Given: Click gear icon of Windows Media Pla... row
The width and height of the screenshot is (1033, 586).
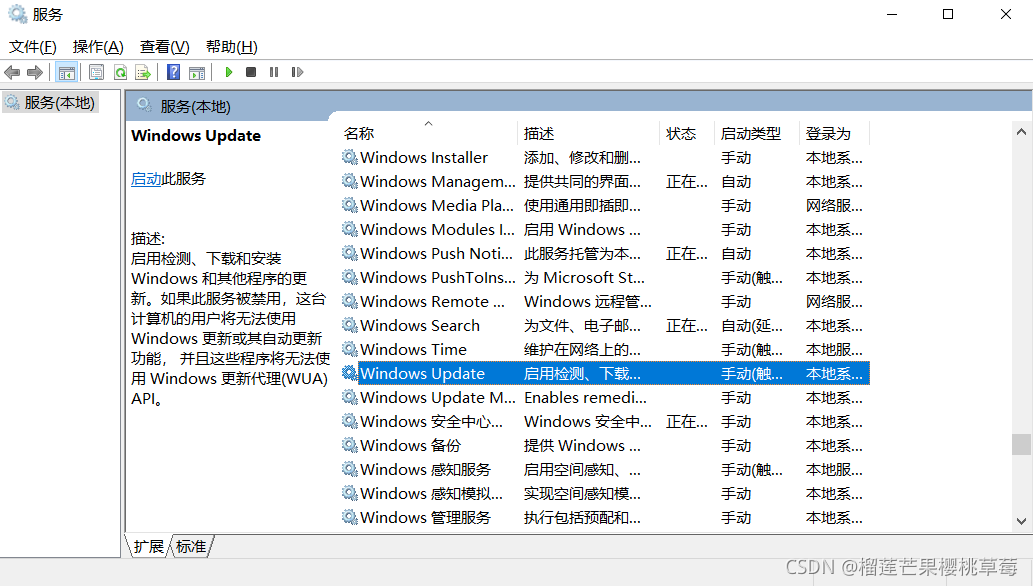Looking at the screenshot, I should click(350, 205).
